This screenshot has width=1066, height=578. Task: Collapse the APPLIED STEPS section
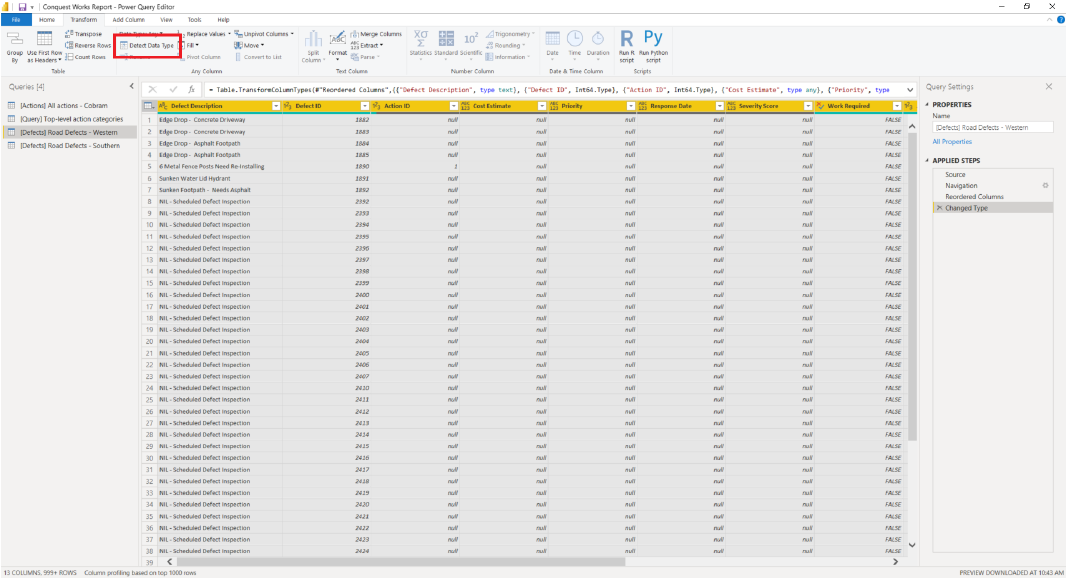pos(927,160)
